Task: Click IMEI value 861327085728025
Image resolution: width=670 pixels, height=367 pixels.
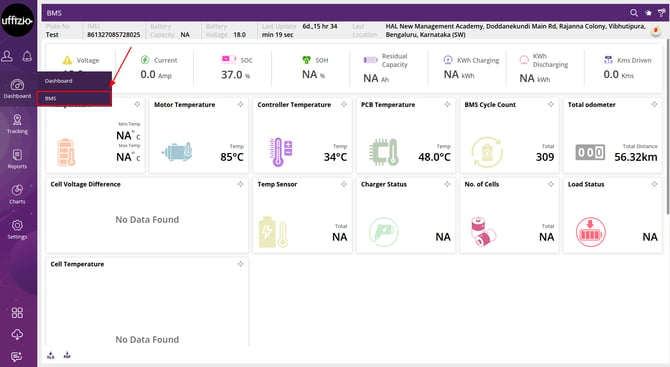Action: [114, 35]
